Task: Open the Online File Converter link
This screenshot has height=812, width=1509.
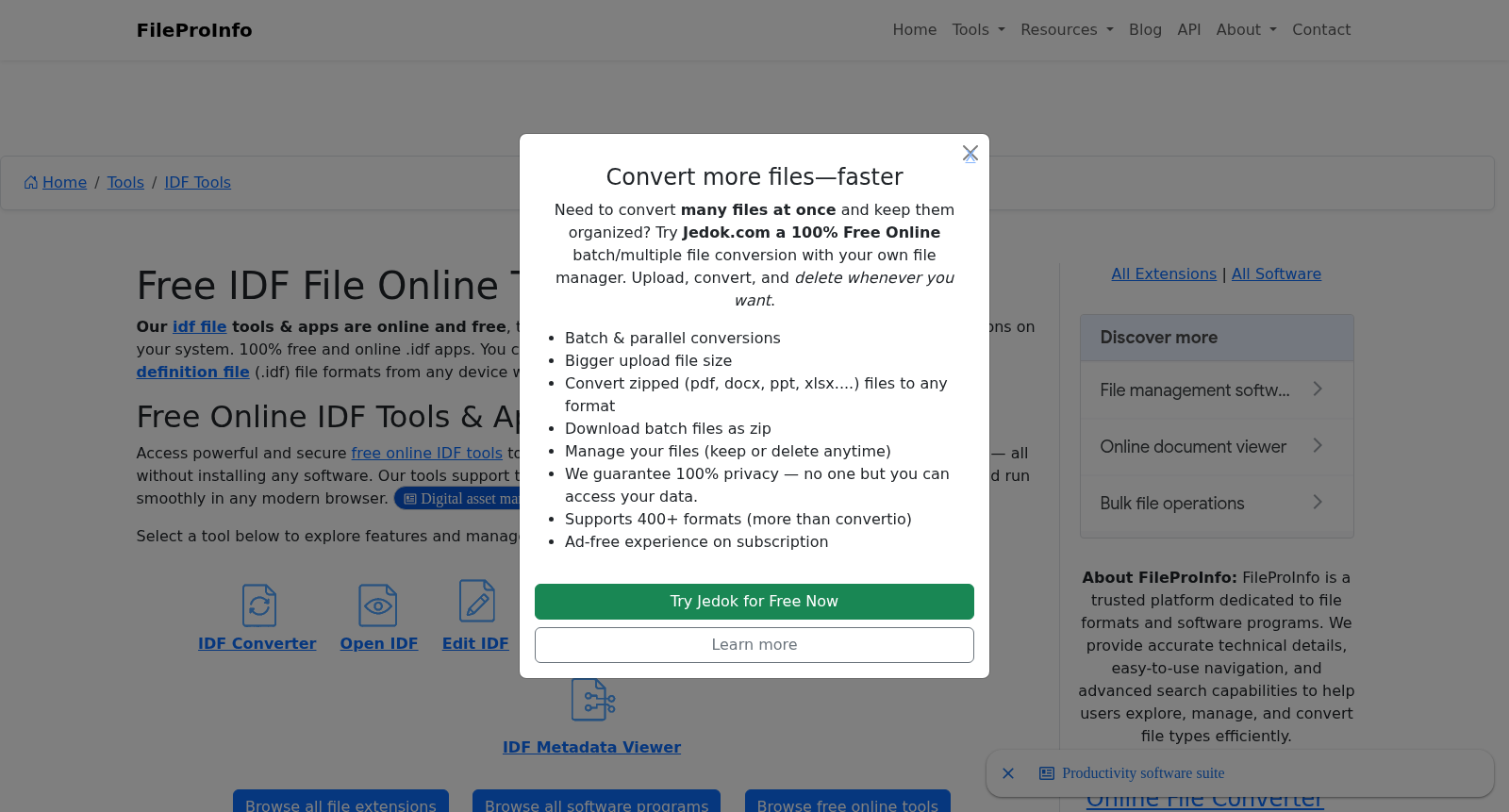Action: 1204,800
